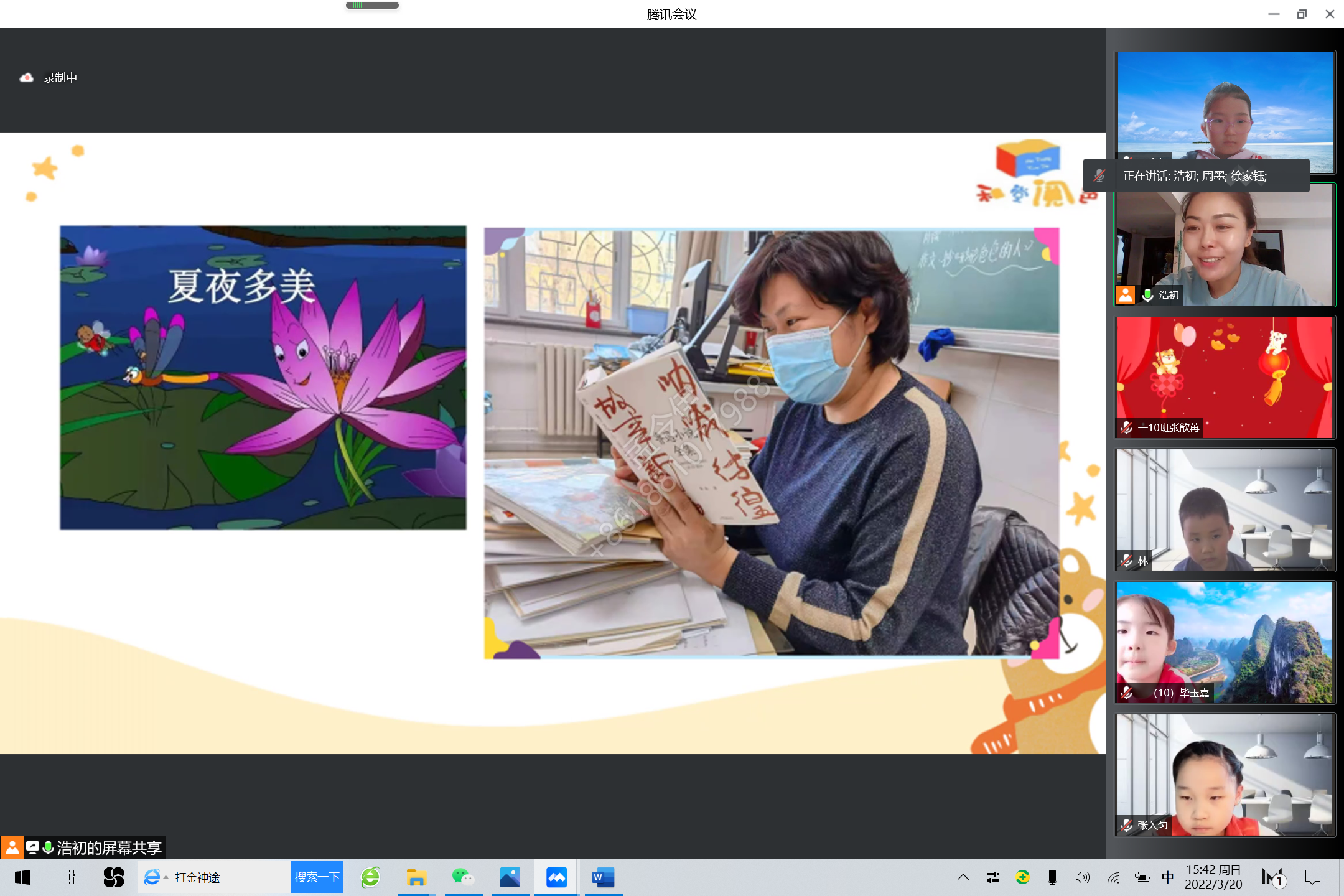Image resolution: width=1344 pixels, height=896 pixels.
Task: Click the orange host icon on 浩初's tile
Action: point(1126,295)
